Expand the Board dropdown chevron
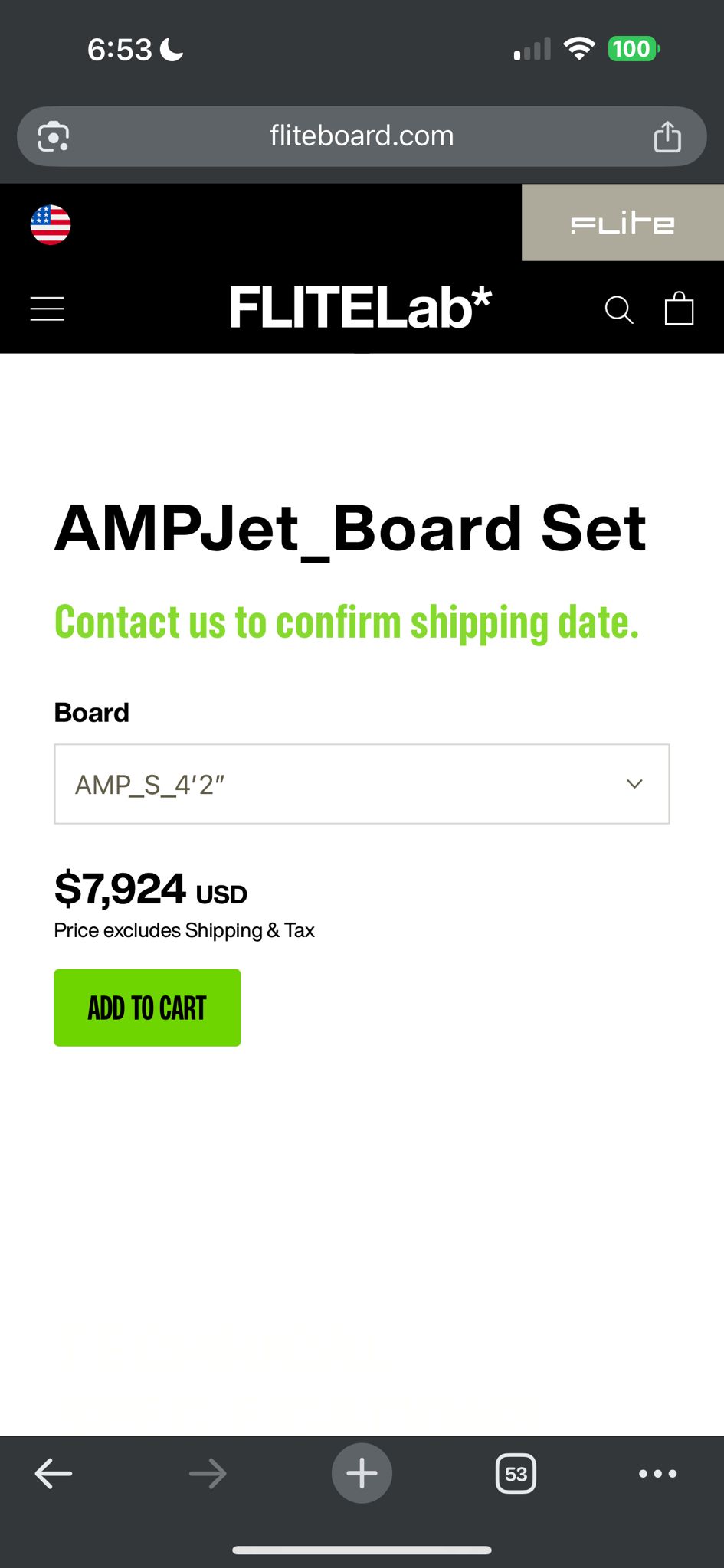Screen dimensions: 724x1568 634,784
